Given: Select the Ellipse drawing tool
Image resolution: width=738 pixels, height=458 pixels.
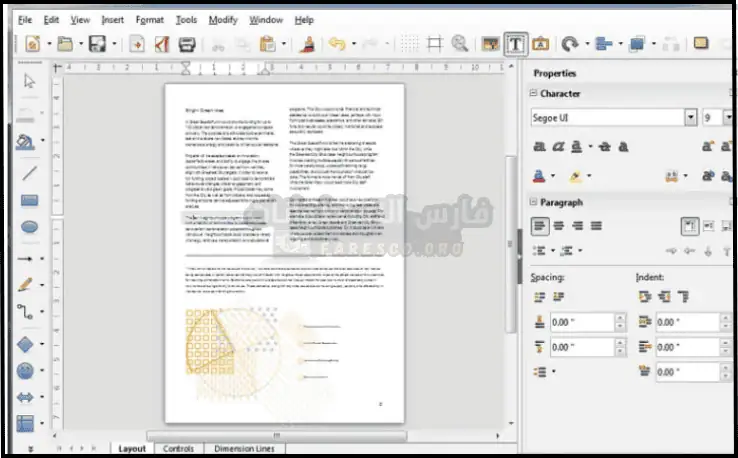Looking at the screenshot, I should tap(29, 228).
